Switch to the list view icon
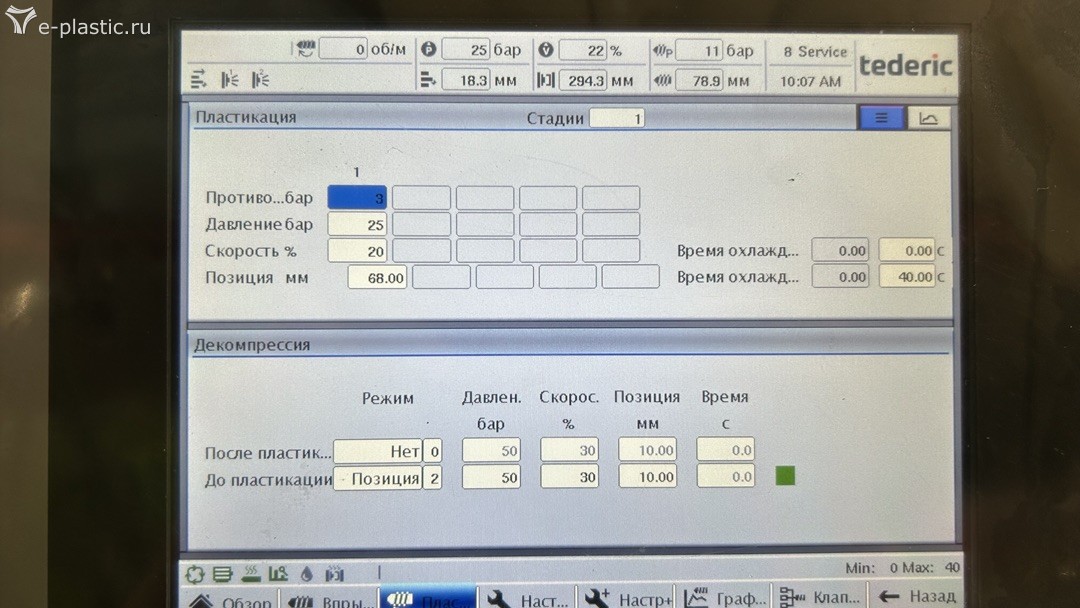Image resolution: width=1080 pixels, height=608 pixels. point(881,118)
